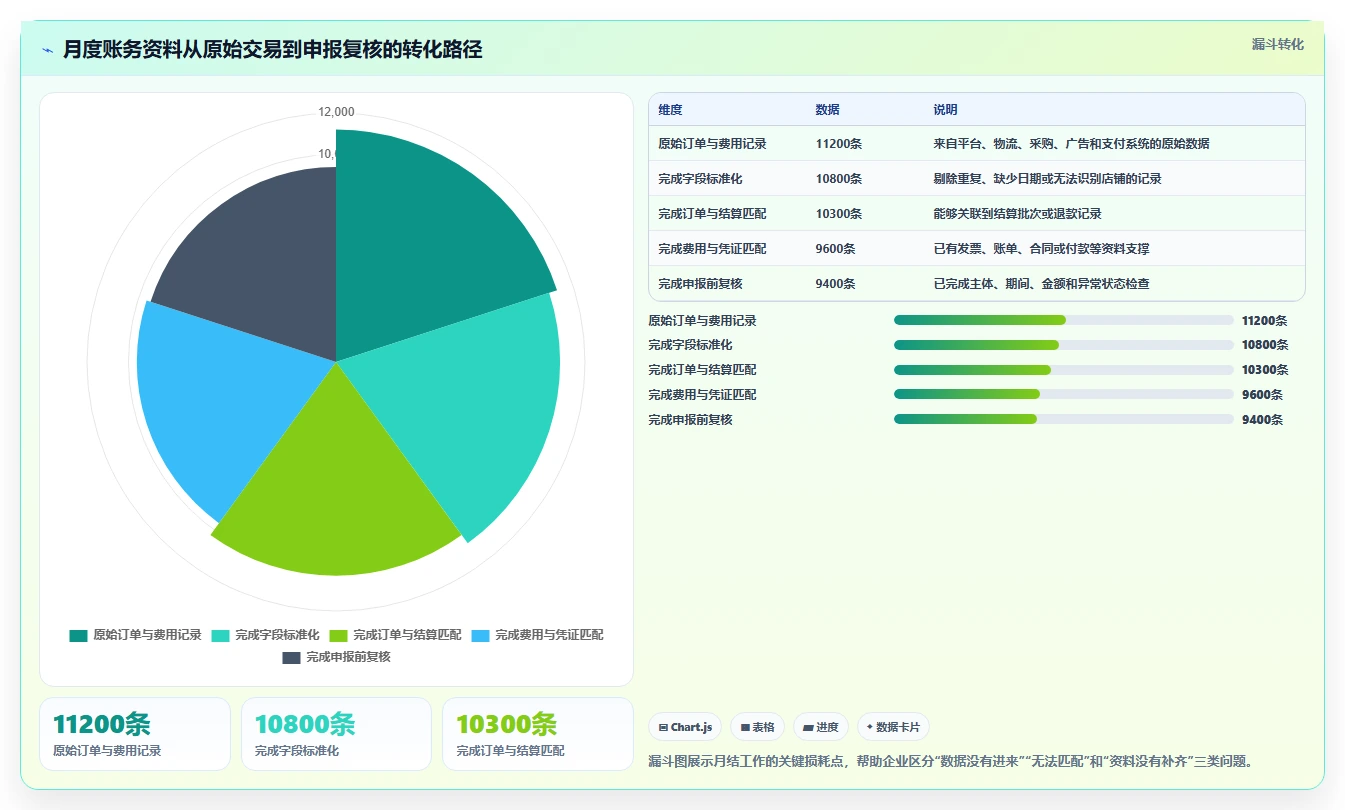Click the 说明 column header

coord(945,110)
